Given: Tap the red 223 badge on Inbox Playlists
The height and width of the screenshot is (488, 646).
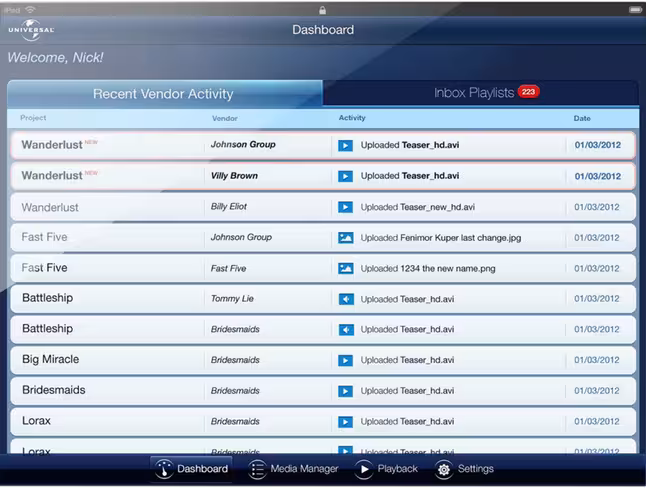Looking at the screenshot, I should (529, 92).
